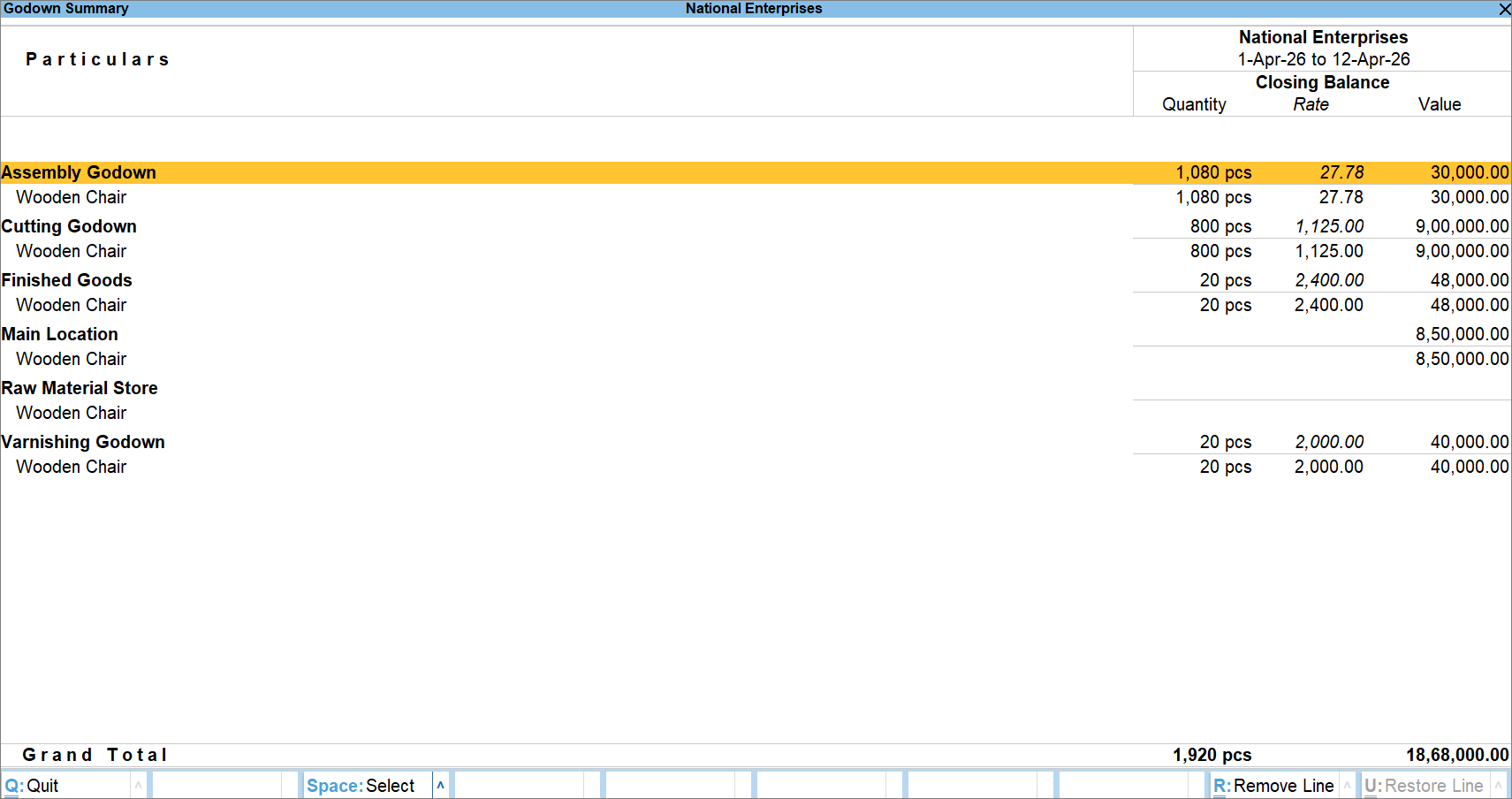Click the Grand Total label
This screenshot has height=799, width=1512.
(95, 755)
